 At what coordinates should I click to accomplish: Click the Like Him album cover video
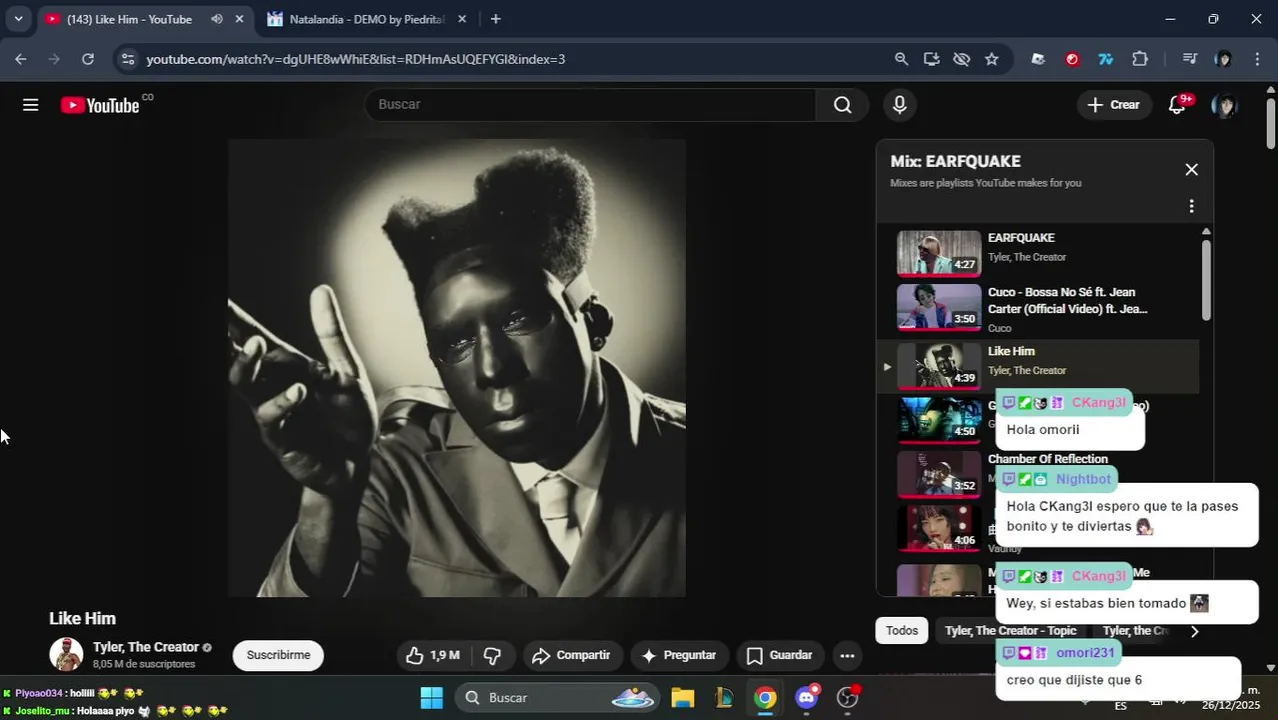click(457, 368)
